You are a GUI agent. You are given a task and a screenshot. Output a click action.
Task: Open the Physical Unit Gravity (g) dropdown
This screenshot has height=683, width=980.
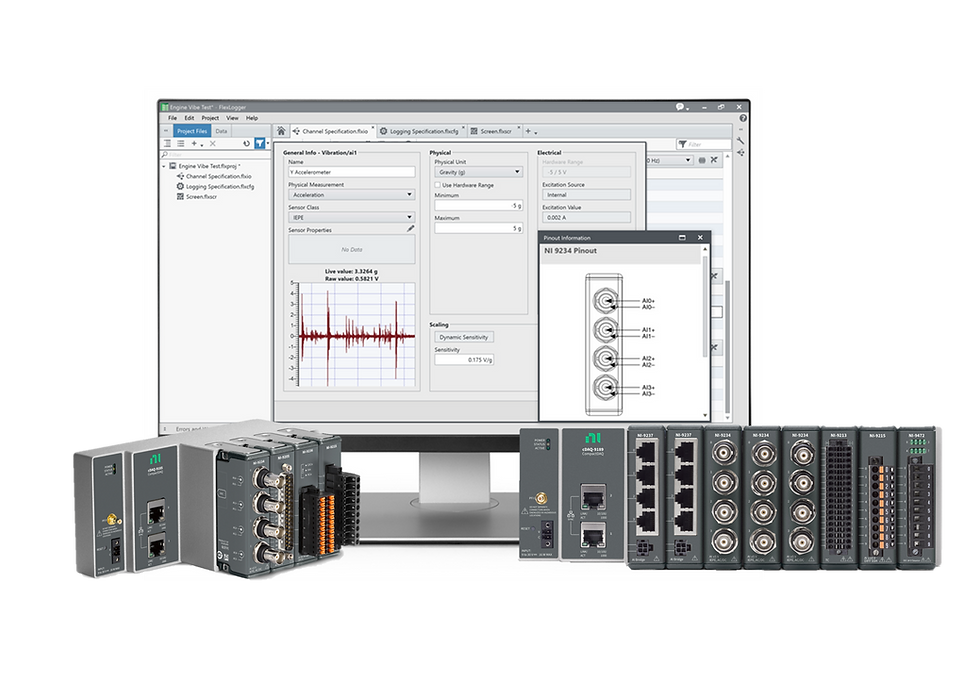478,172
